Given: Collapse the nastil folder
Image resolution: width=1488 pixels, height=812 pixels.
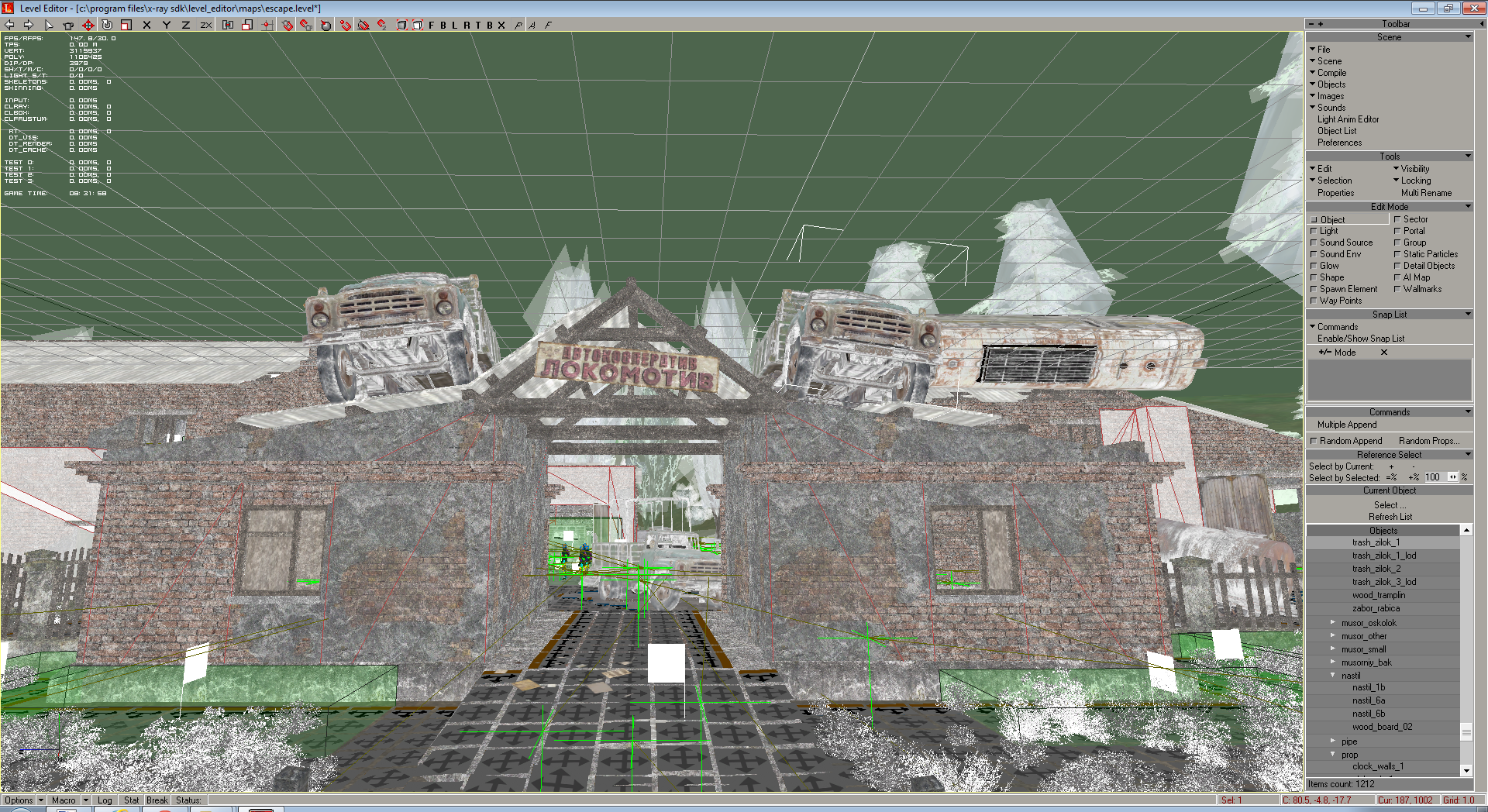Looking at the screenshot, I should tap(1333, 676).
